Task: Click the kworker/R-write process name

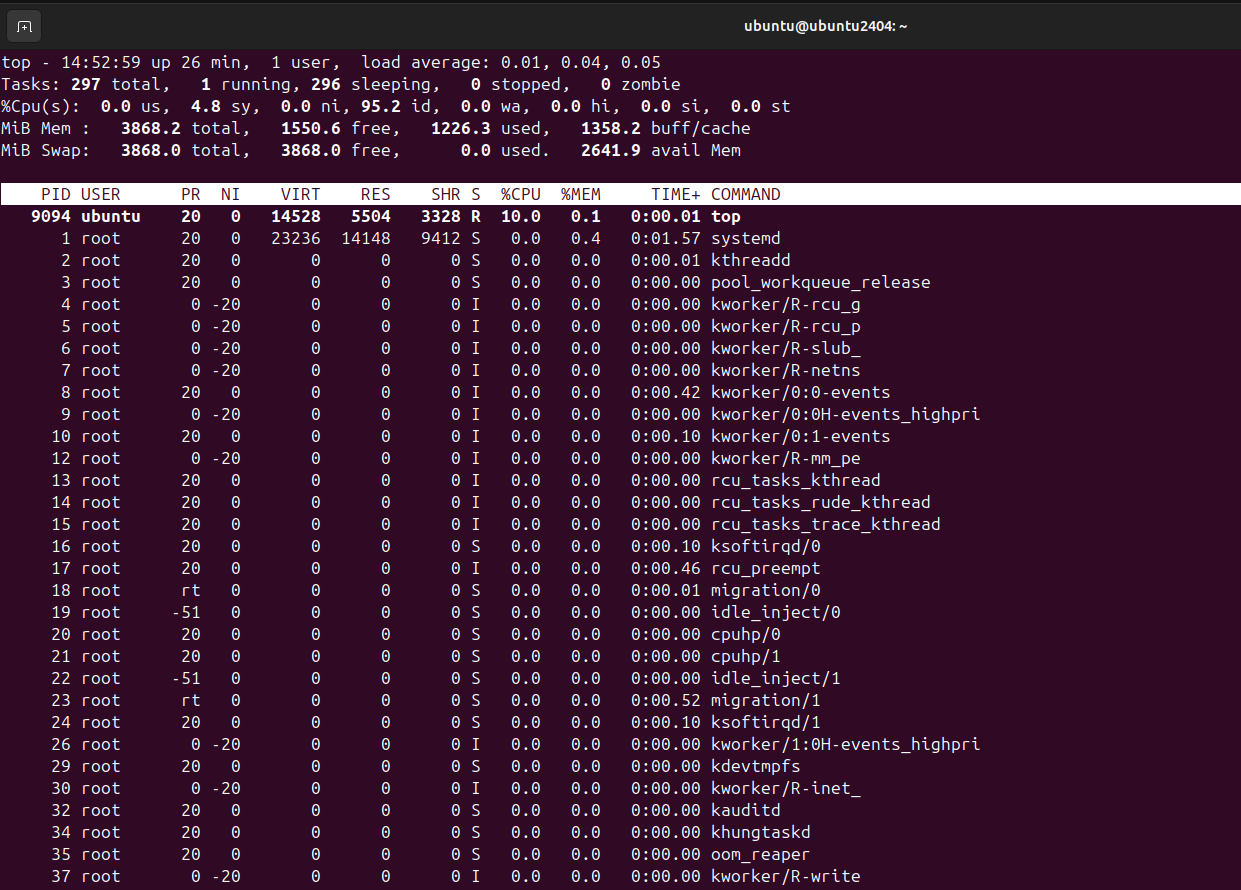Action: coord(785,876)
